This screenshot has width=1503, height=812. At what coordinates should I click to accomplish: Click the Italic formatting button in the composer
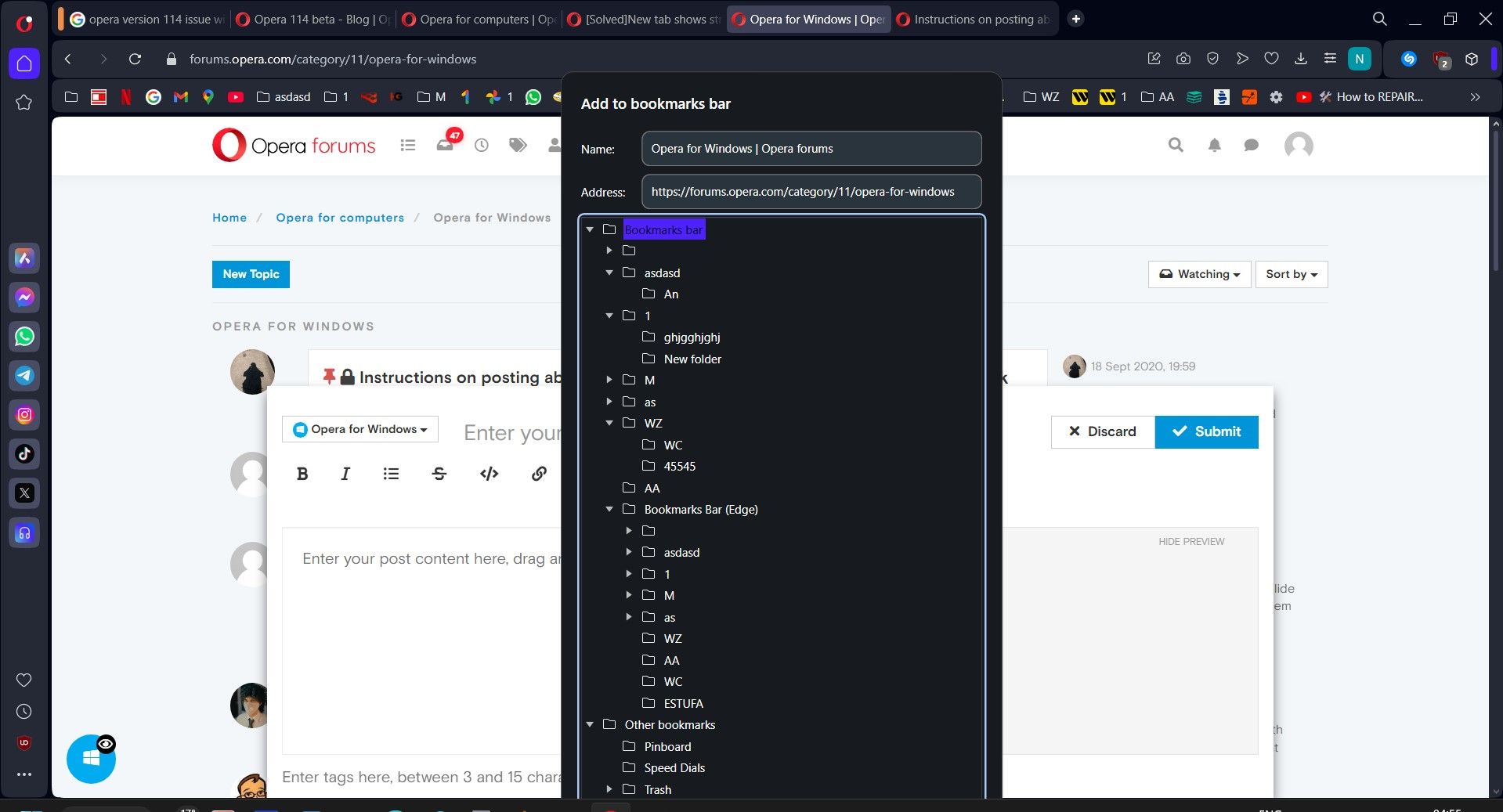(x=345, y=474)
